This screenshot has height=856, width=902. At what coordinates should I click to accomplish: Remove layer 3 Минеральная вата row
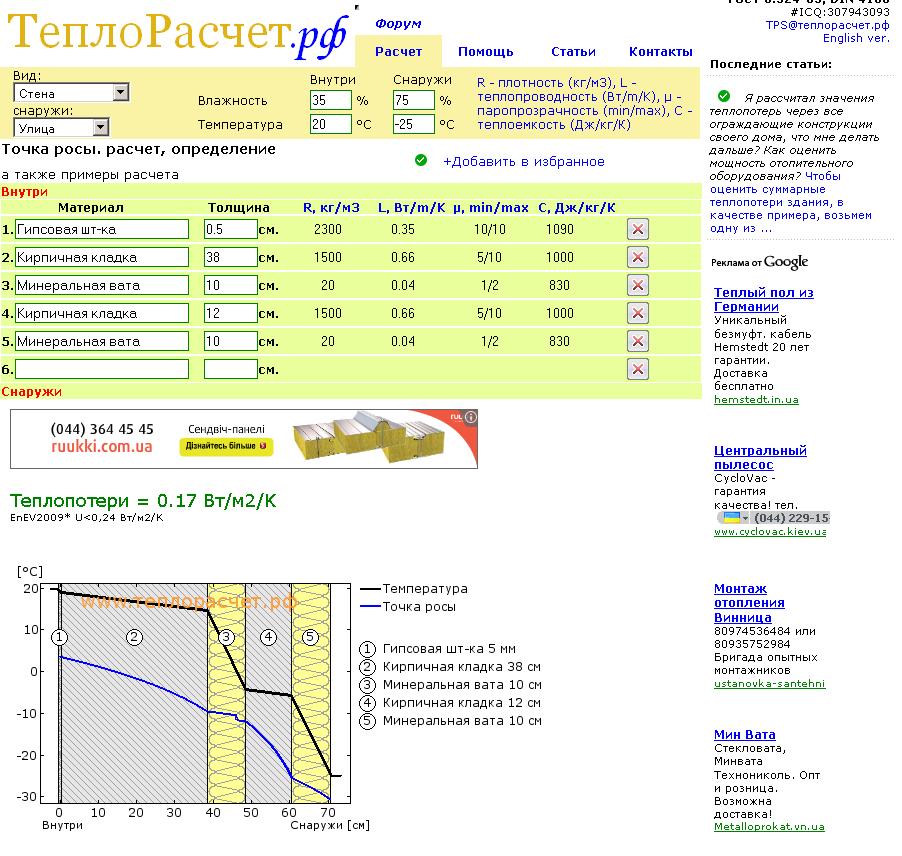(637, 285)
